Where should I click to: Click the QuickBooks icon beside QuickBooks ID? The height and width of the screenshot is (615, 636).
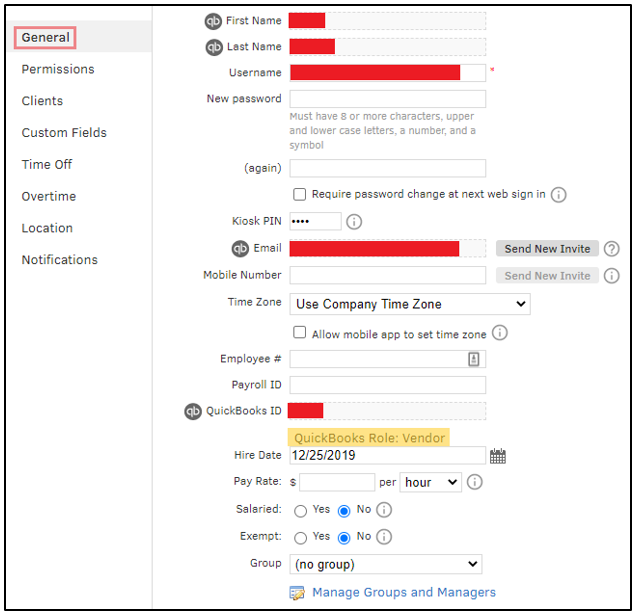click(x=193, y=411)
